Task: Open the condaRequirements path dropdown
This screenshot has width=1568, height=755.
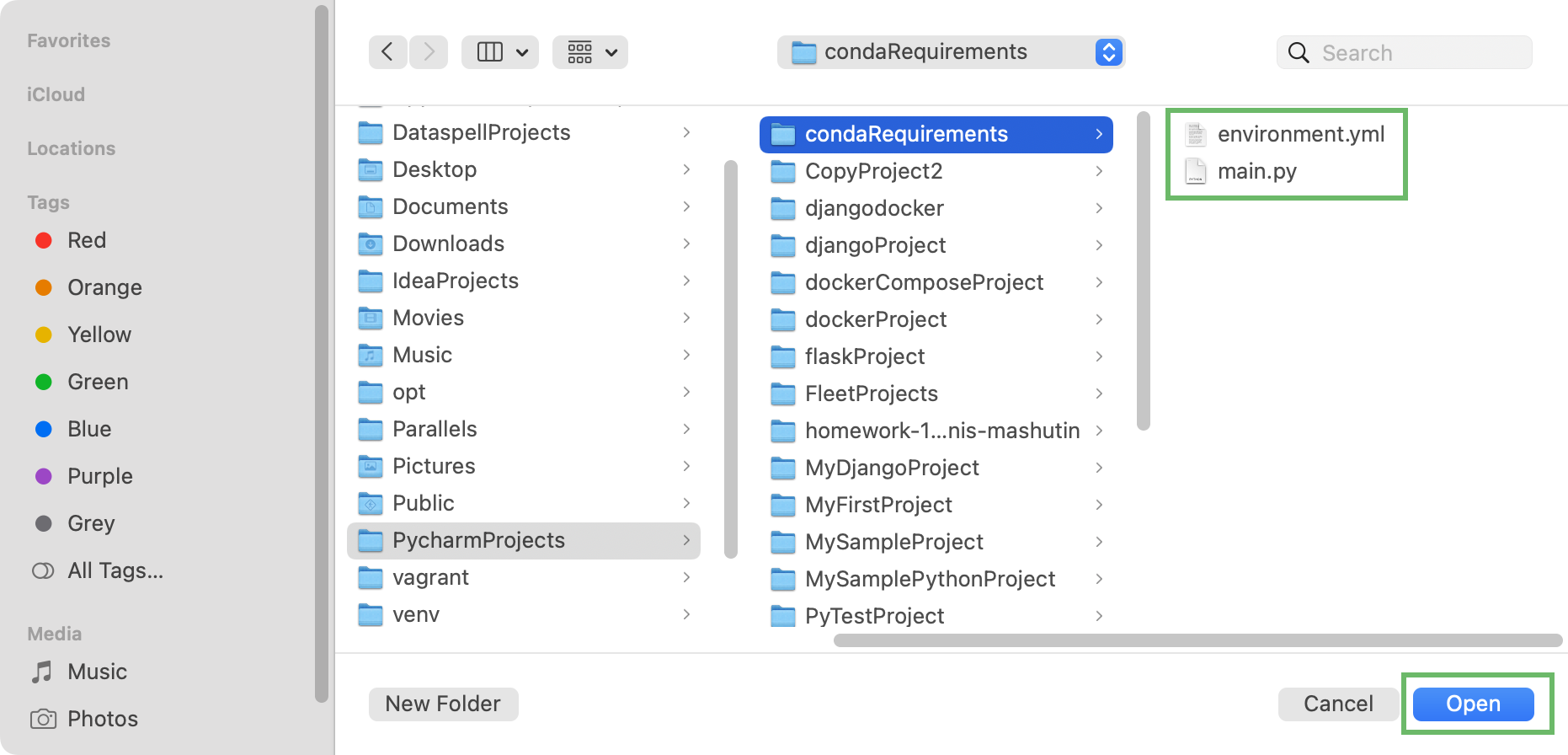Action: pyautogui.click(x=1109, y=51)
